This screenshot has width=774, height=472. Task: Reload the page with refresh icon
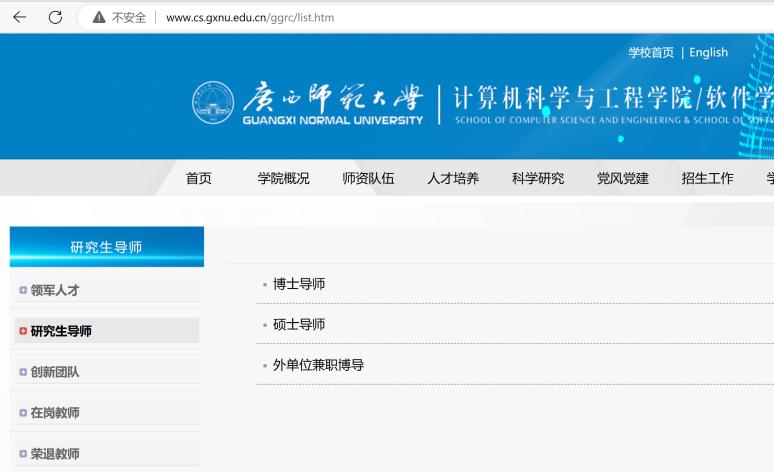55,17
